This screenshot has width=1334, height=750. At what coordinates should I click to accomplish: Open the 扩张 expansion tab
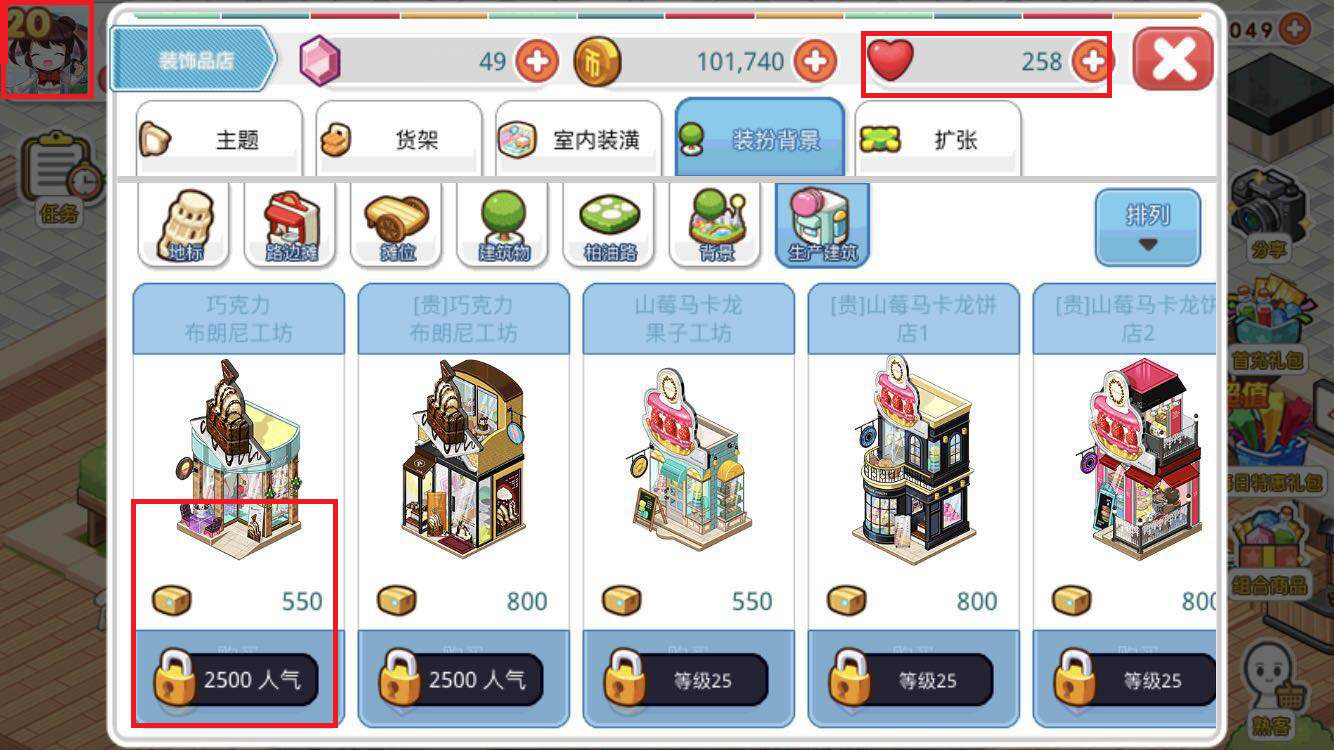coord(938,139)
